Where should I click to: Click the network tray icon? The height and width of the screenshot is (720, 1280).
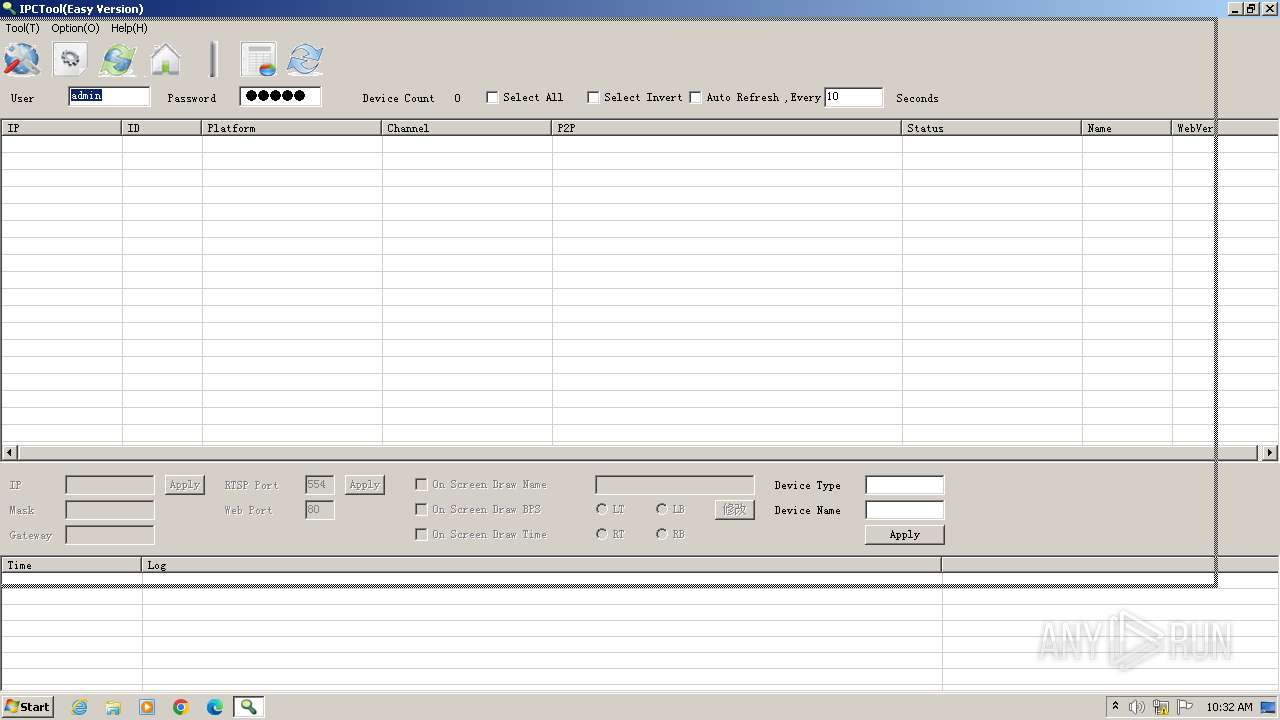click(x=1161, y=707)
